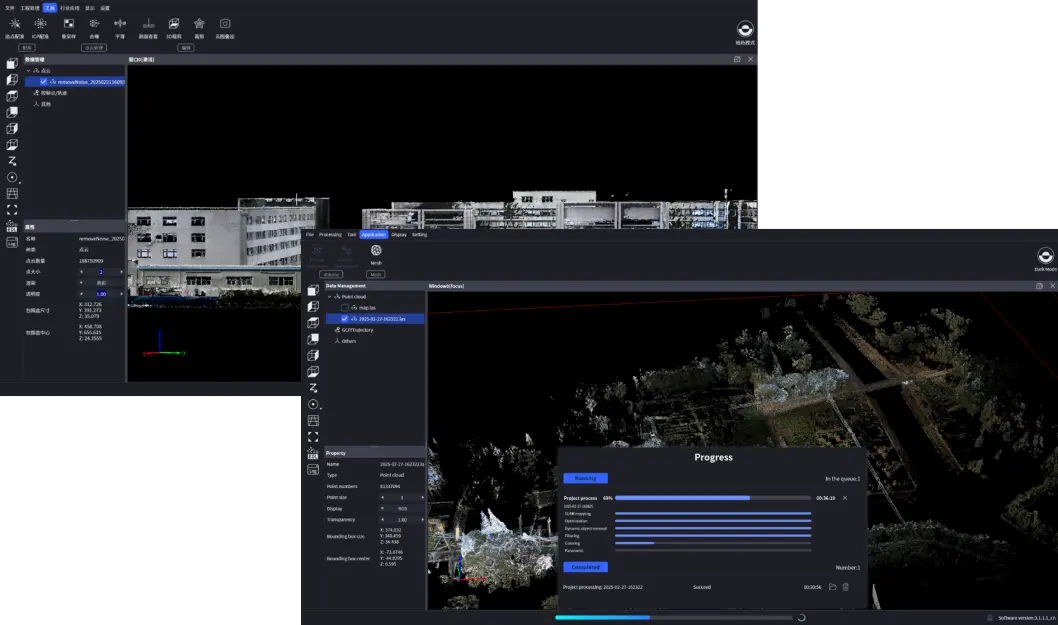Click the camera screenshot icon in Chinese window toolbar
Image resolution: width=1058 pixels, height=625 pixels.
(225, 24)
